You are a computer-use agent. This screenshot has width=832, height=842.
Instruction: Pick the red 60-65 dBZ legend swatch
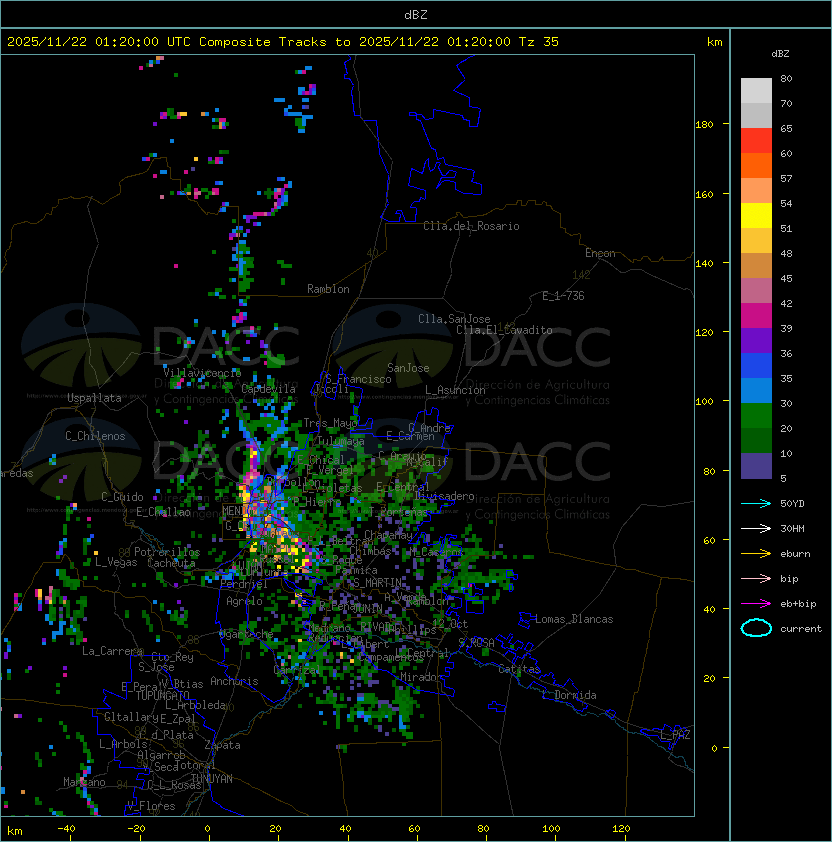(x=756, y=141)
